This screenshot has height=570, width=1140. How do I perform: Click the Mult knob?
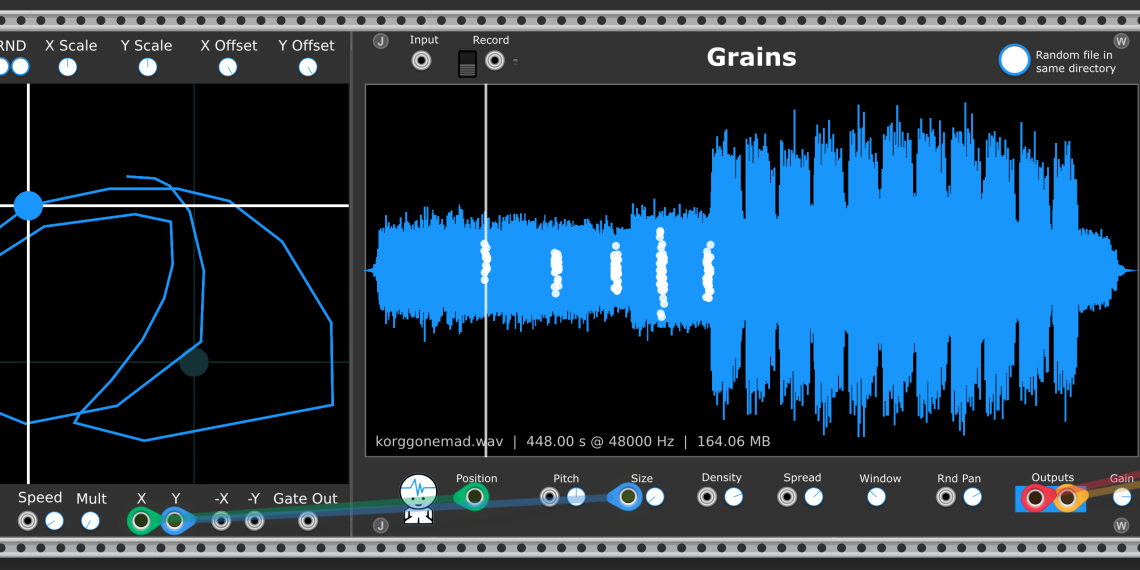(x=90, y=521)
